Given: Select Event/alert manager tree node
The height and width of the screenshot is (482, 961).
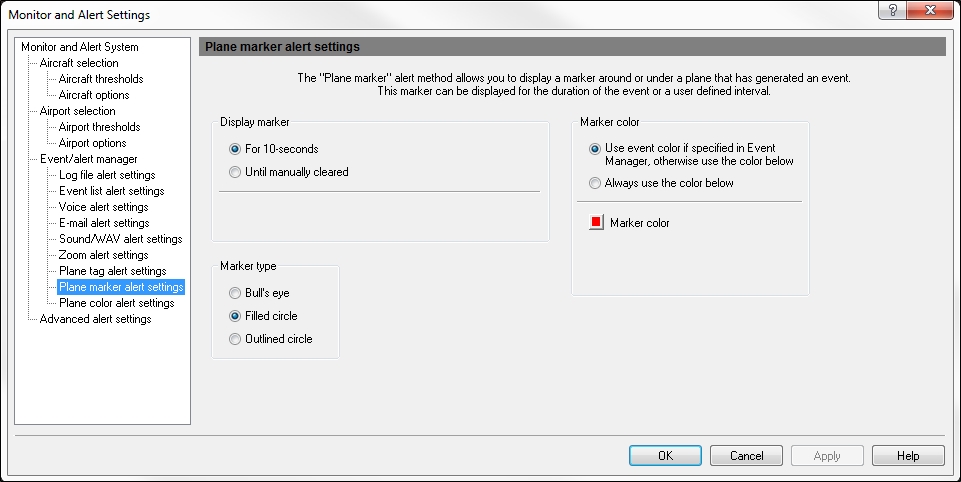Looking at the screenshot, I should pyautogui.click(x=88, y=159).
